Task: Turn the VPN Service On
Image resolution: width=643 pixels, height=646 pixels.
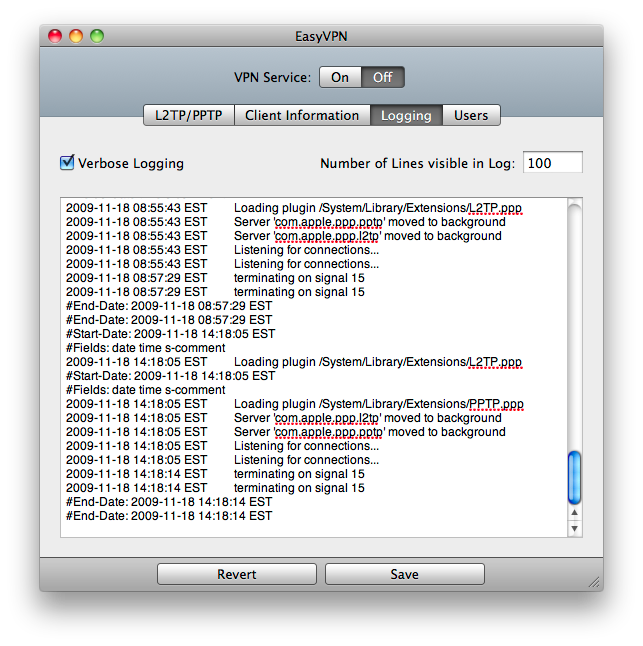Action: [x=340, y=77]
